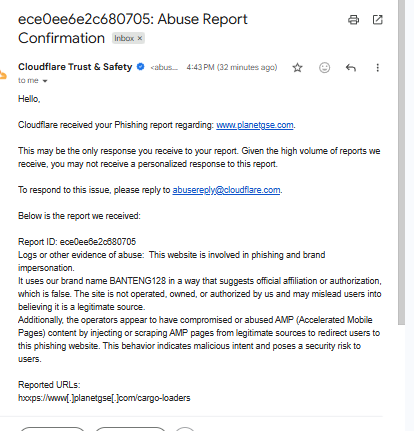Click the Inbox label chip

pos(128,38)
